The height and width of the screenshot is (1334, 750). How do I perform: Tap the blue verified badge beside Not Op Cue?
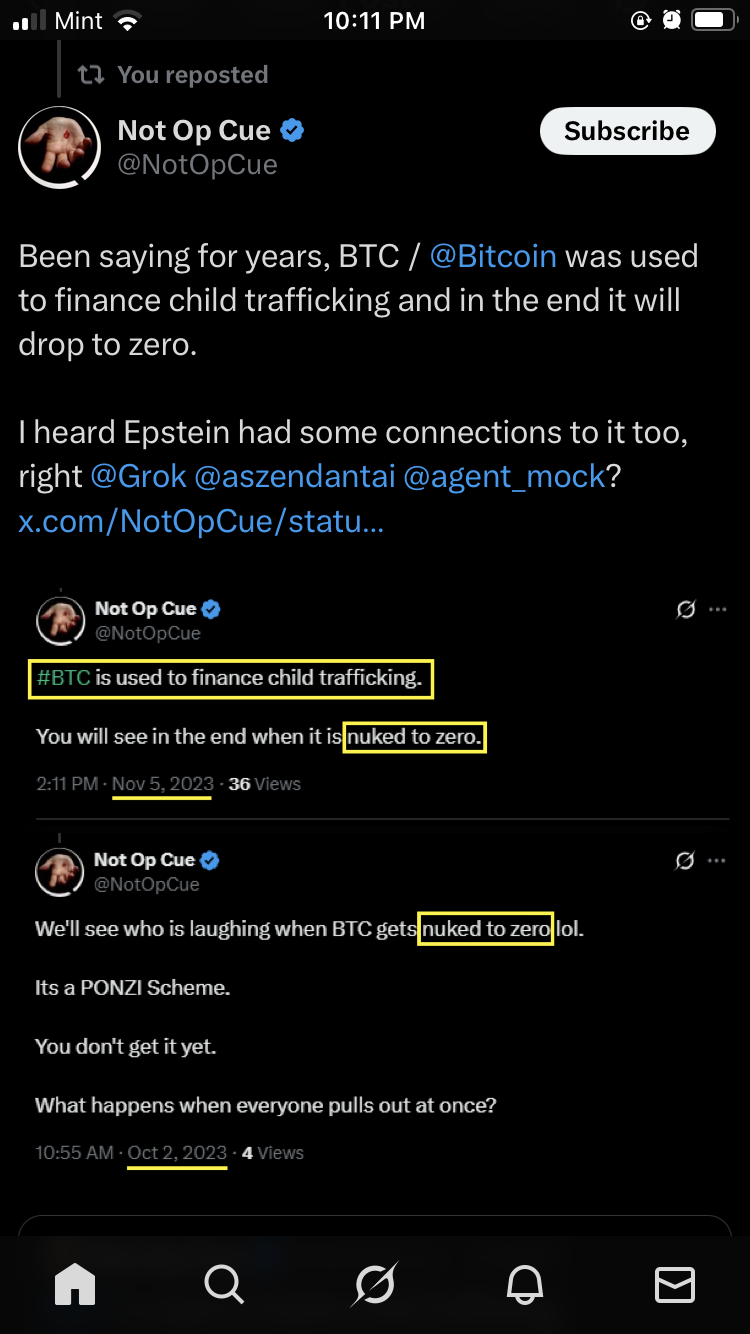[292, 131]
